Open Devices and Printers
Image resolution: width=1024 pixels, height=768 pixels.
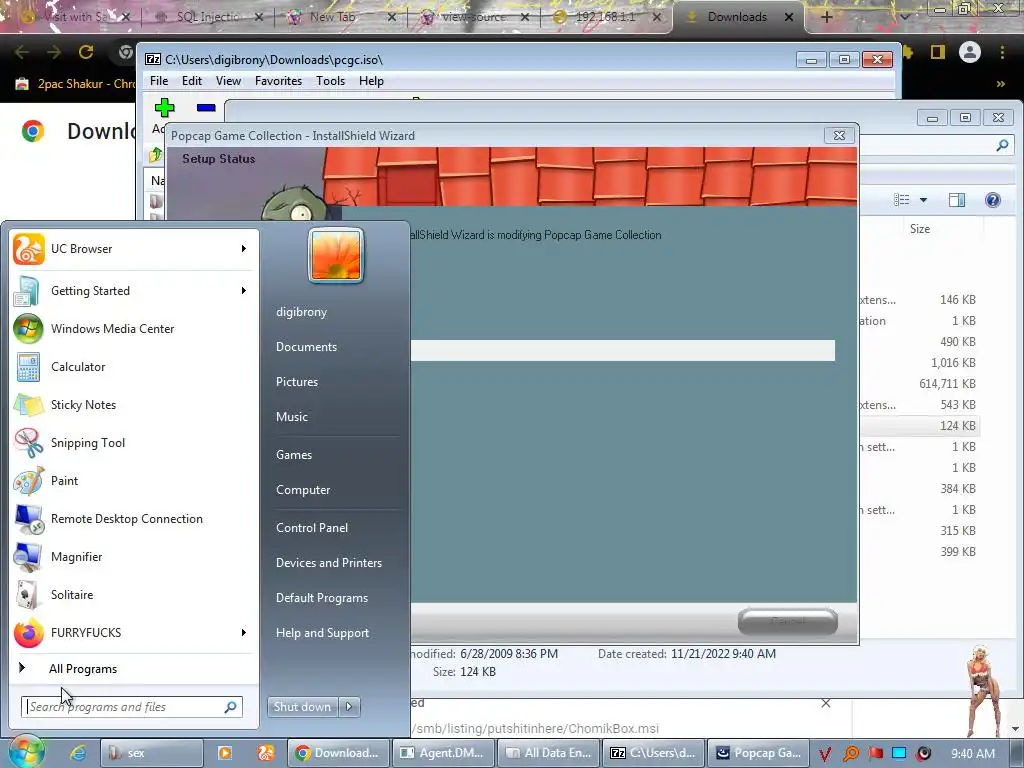[x=328, y=563]
